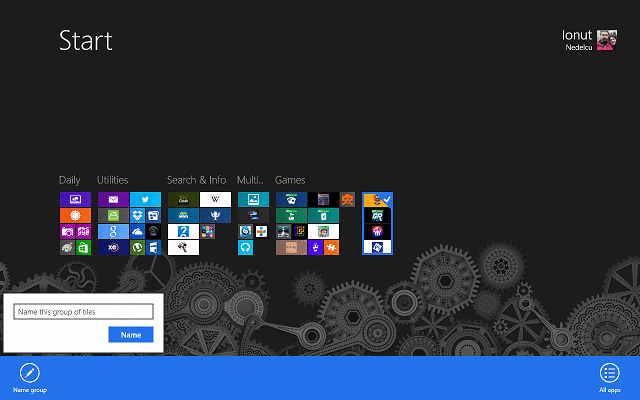Launch the green Minesweeper flag tile
640x400 pixels.
pyautogui.click(x=291, y=215)
